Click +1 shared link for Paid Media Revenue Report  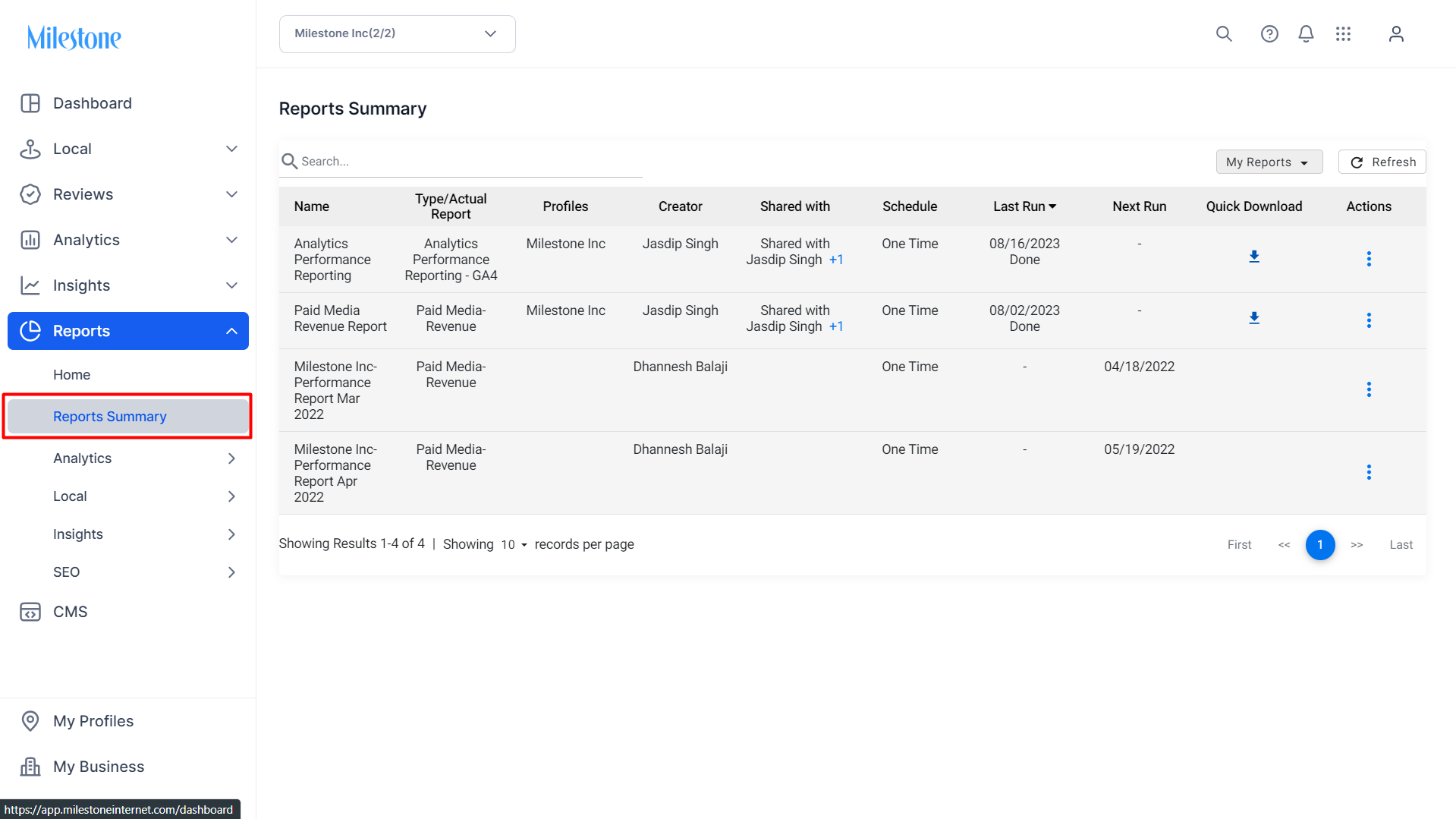tap(836, 326)
